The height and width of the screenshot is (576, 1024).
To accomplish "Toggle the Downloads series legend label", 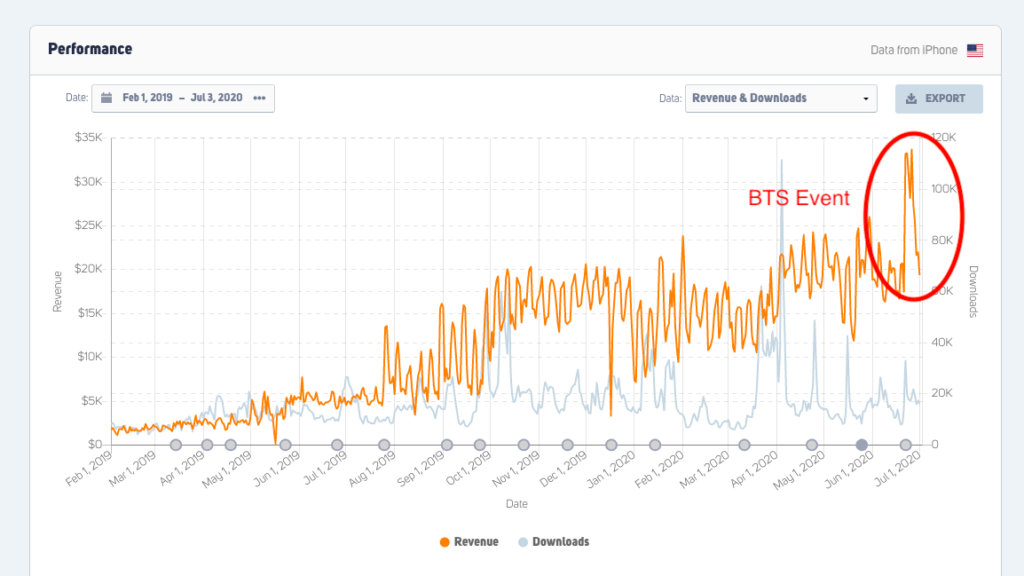I will [x=560, y=542].
